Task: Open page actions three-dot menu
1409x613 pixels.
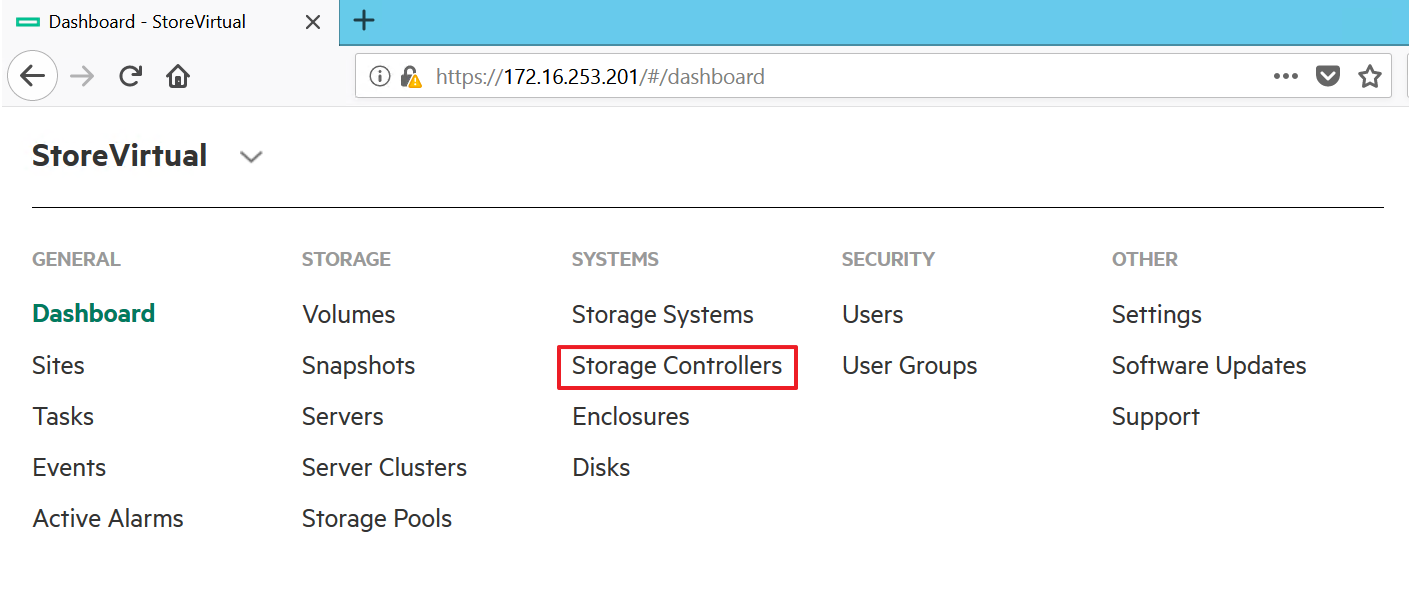Action: 1286,76
